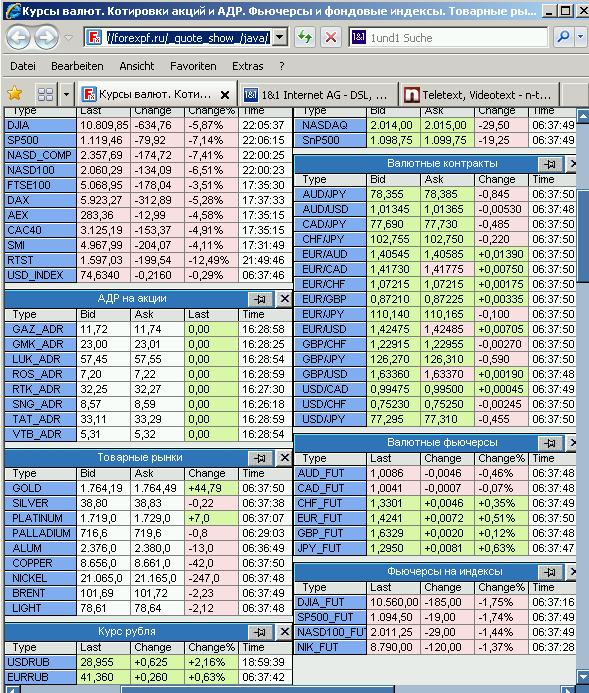Select the JPY_FUT futures row label
The height and width of the screenshot is (693, 589).
point(330,548)
